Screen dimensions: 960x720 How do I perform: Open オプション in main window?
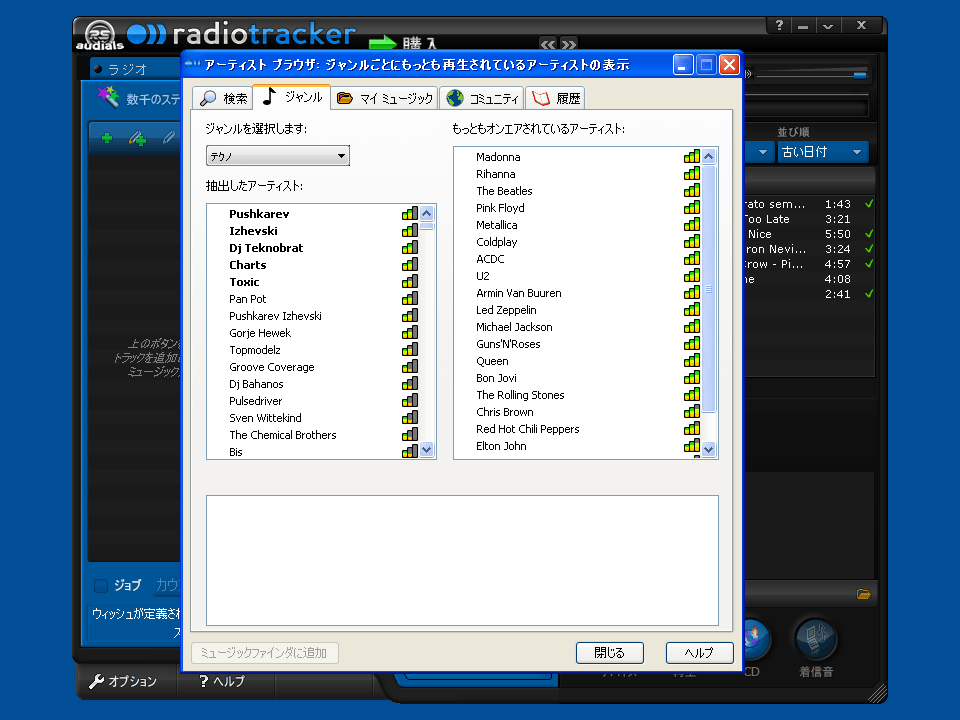(124, 681)
